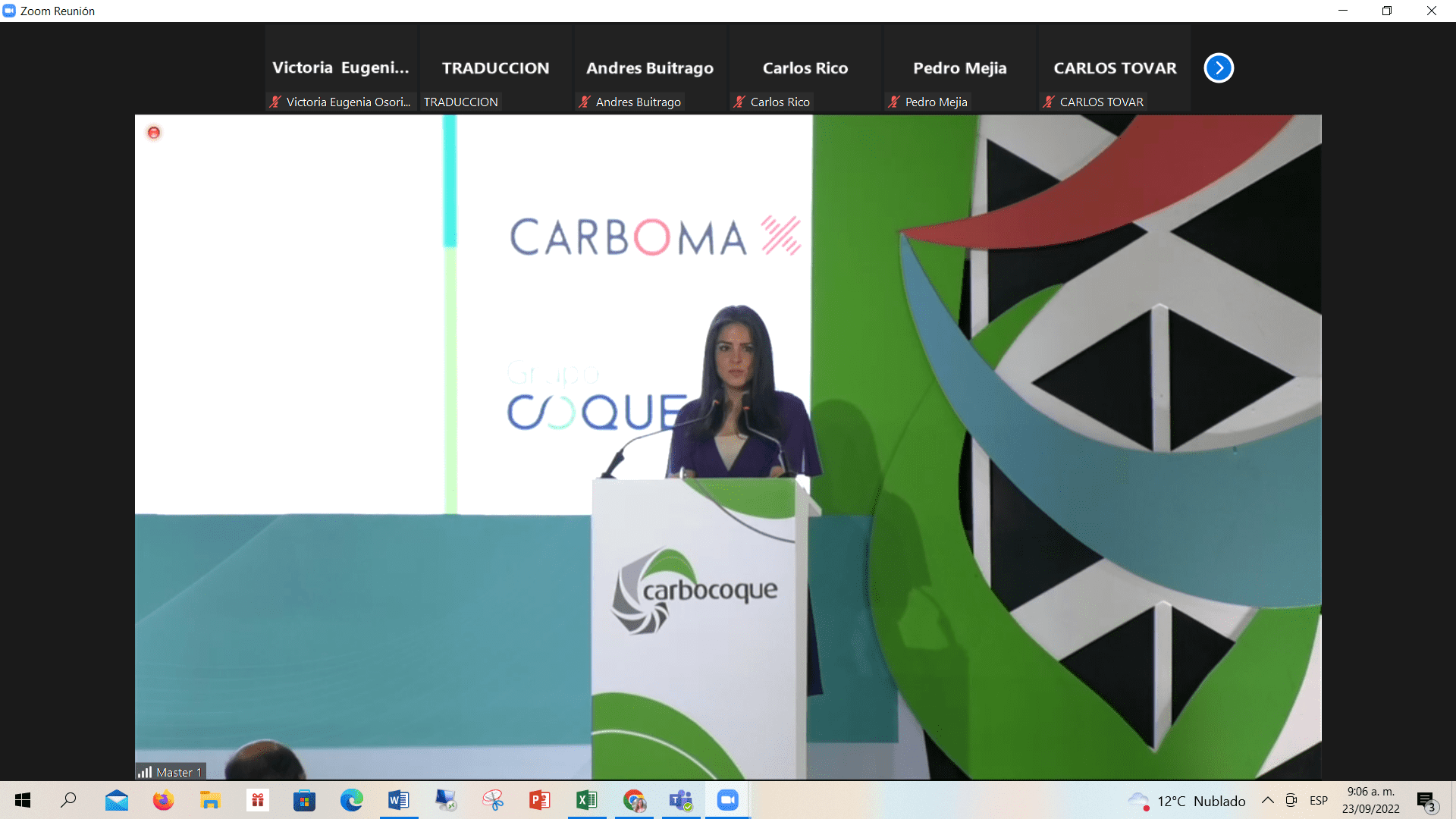Image resolution: width=1456 pixels, height=819 pixels.
Task: Open the red gift box app on taskbar
Action: (x=258, y=800)
